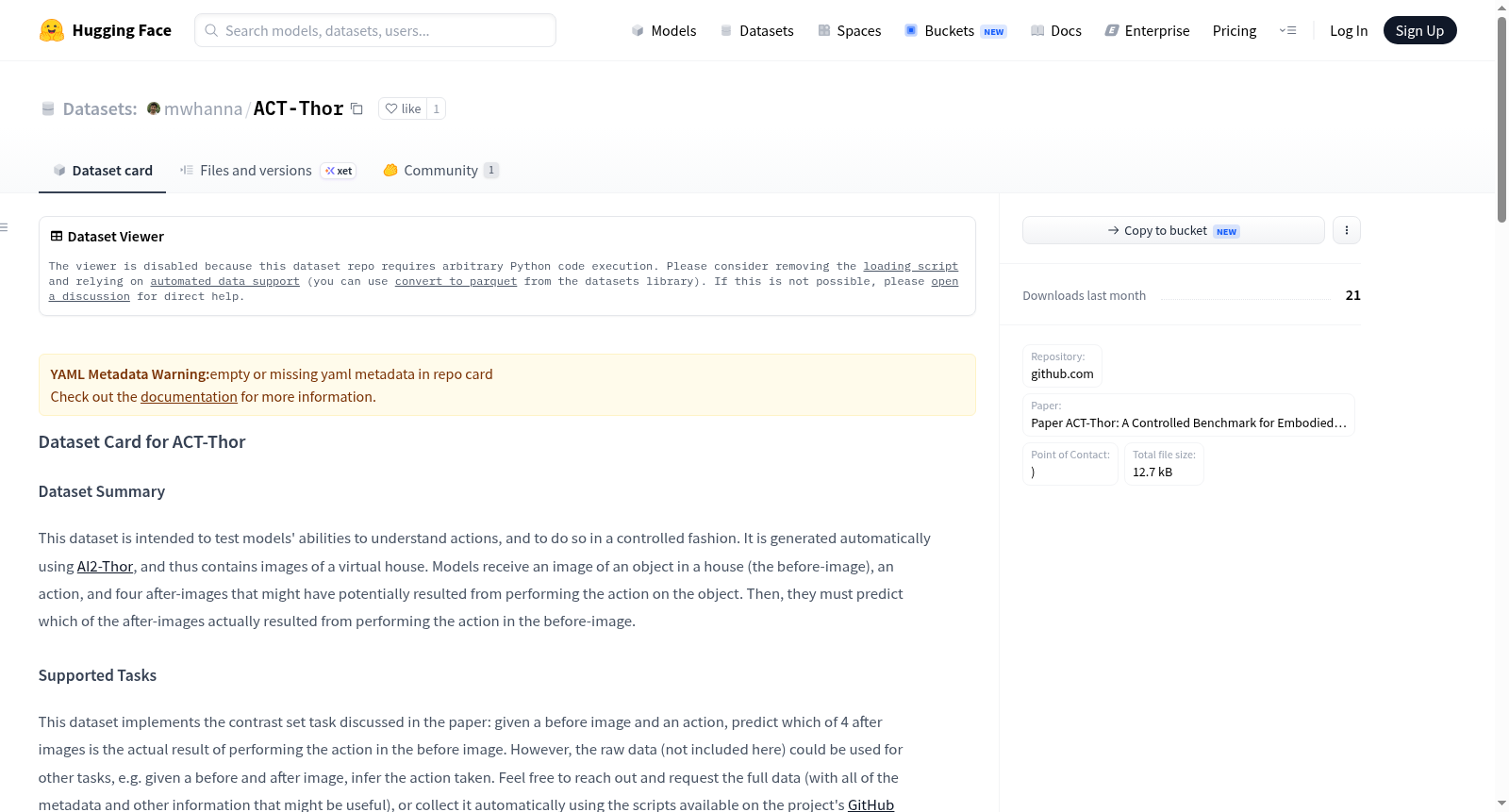The image size is (1509, 812).
Task: Open the project's GitHub link
Action: tap(871, 805)
